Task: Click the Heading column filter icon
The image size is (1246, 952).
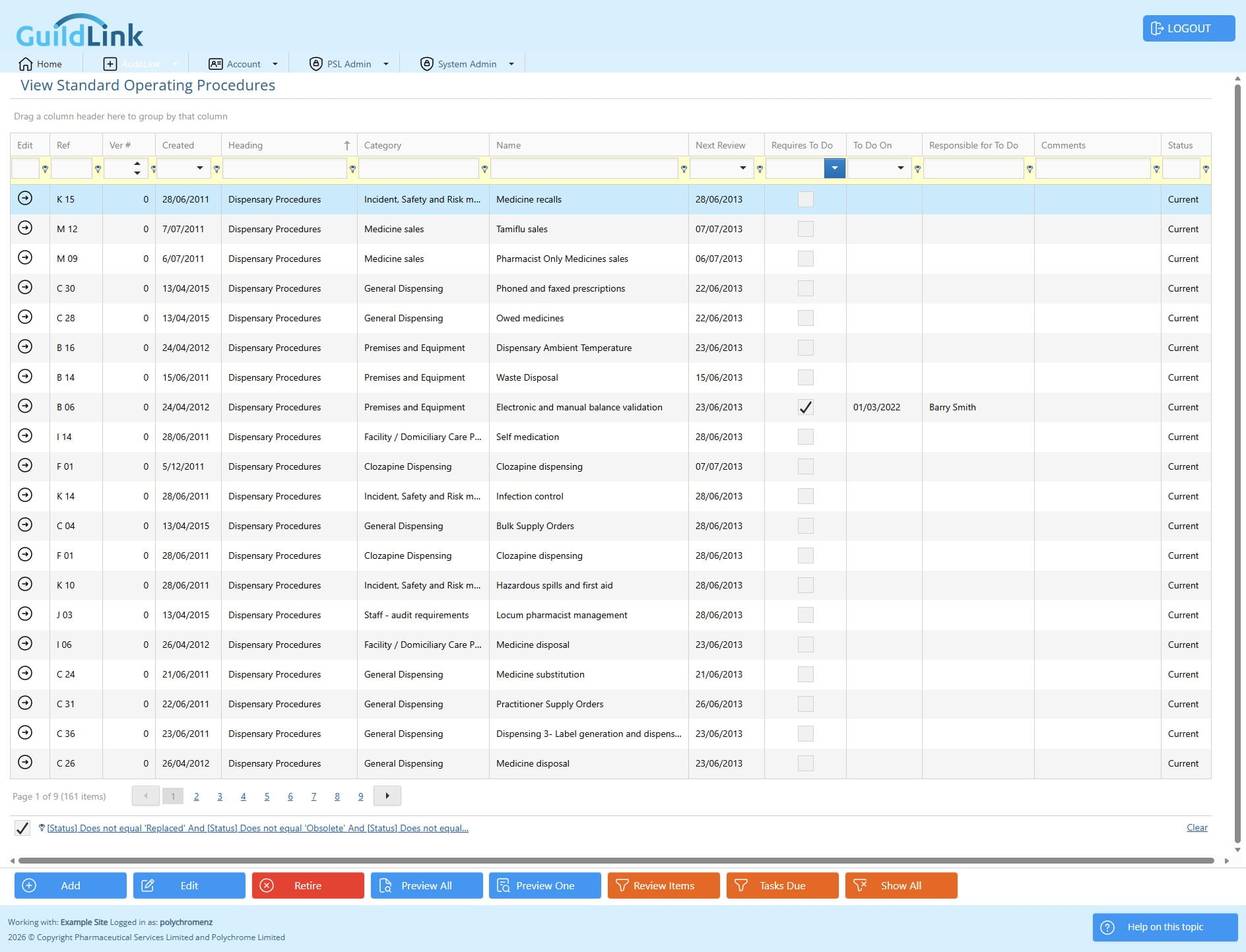Action: (x=352, y=169)
